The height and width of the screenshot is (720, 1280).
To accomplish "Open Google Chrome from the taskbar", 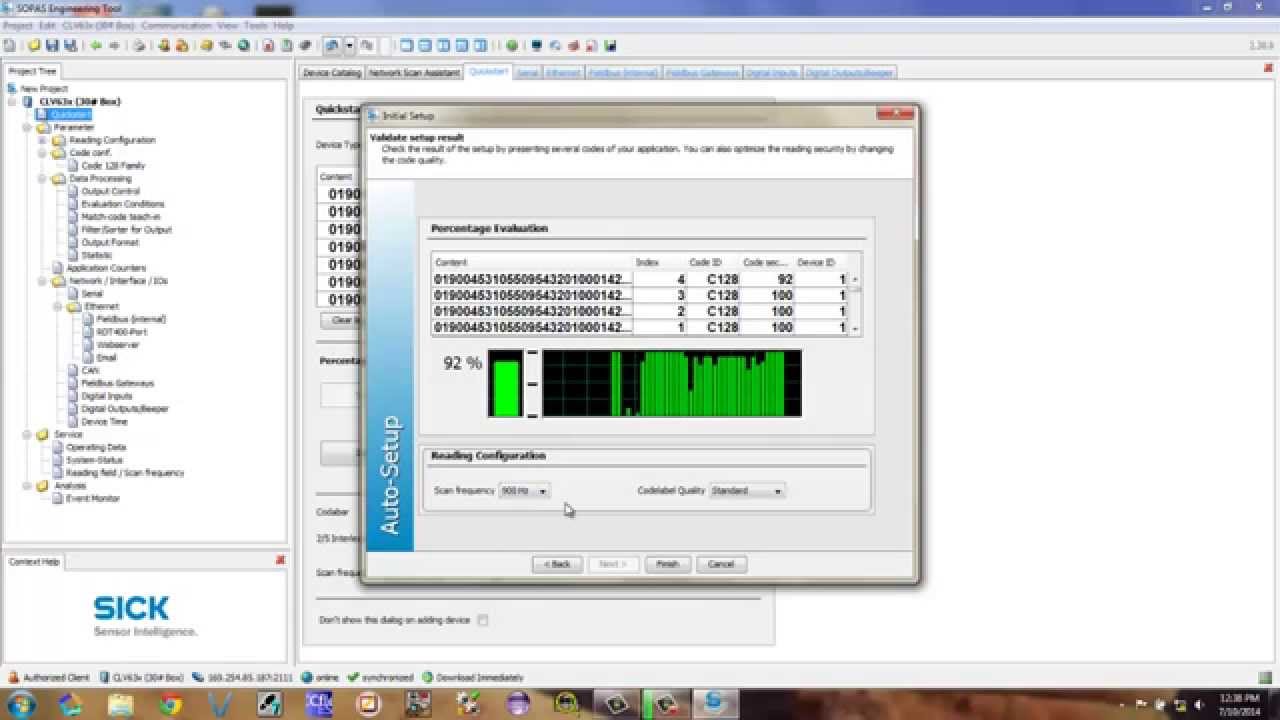I will coord(170,704).
